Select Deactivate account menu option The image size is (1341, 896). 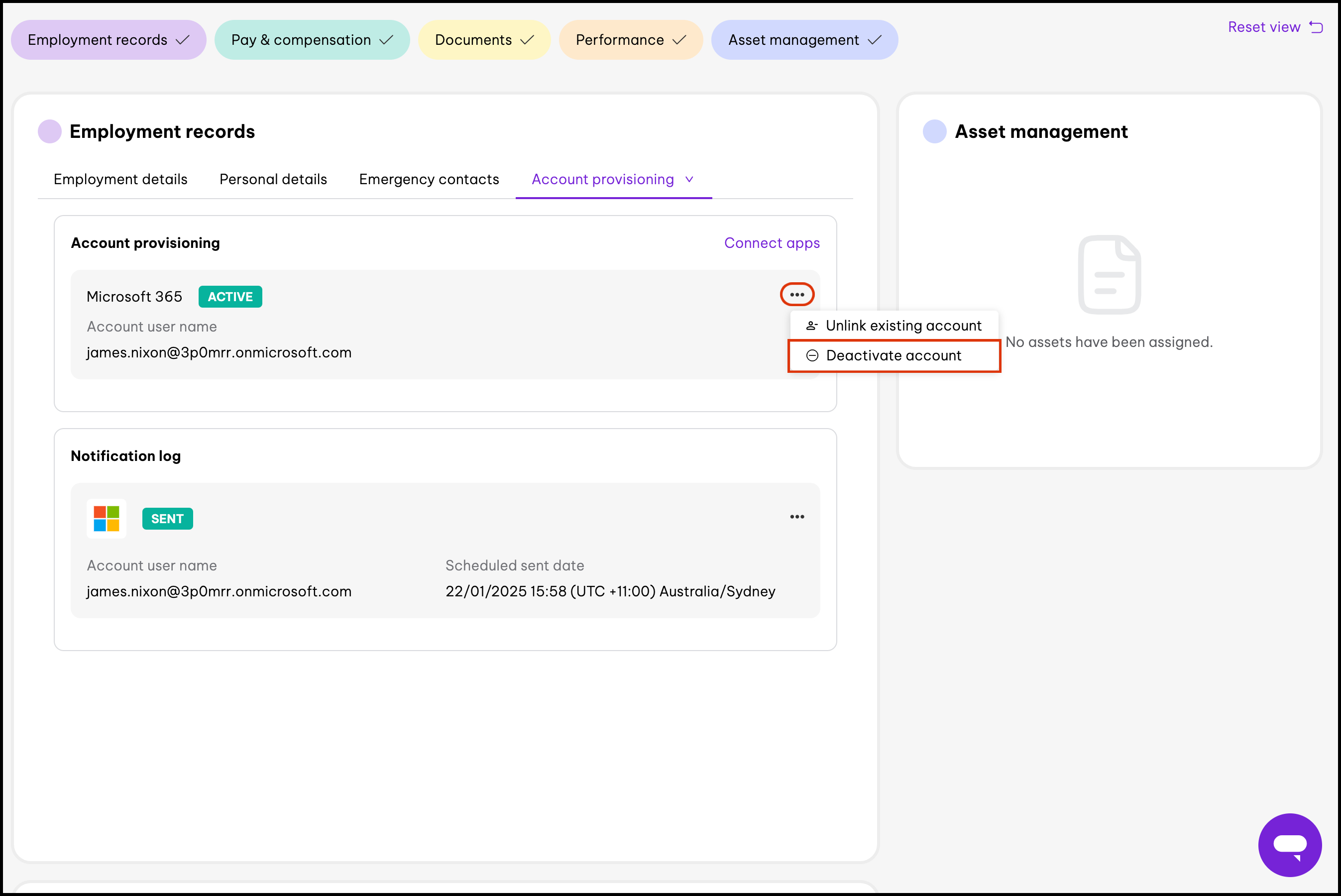click(x=893, y=355)
